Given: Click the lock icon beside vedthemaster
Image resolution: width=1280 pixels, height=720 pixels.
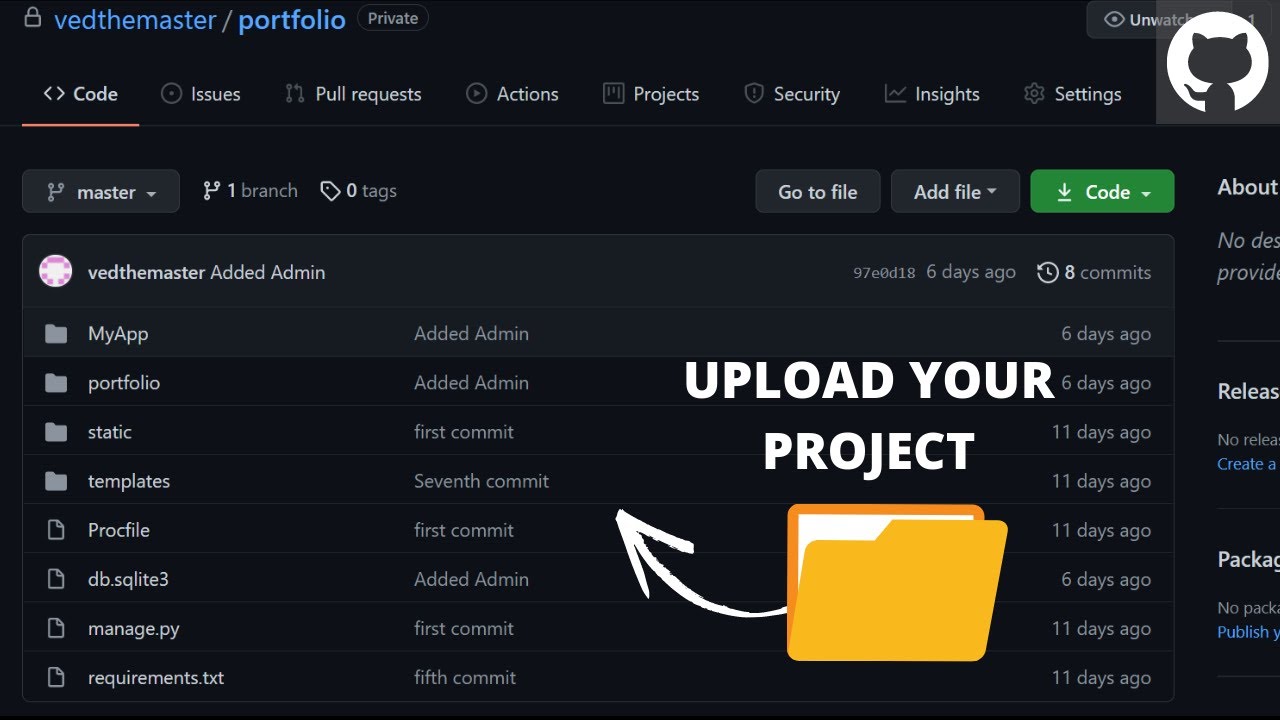Looking at the screenshot, I should [x=33, y=18].
